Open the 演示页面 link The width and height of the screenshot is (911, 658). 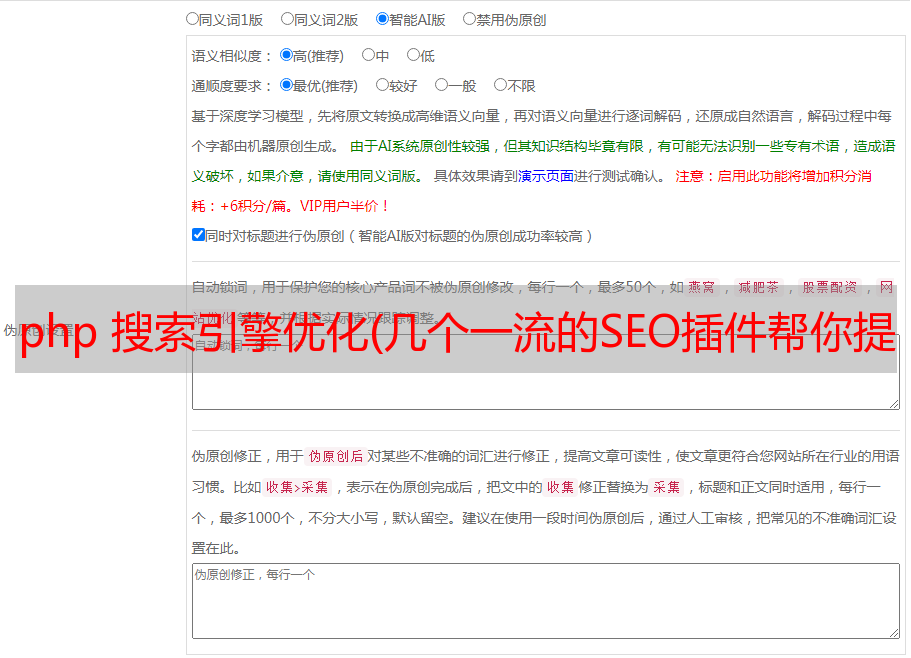(x=546, y=176)
